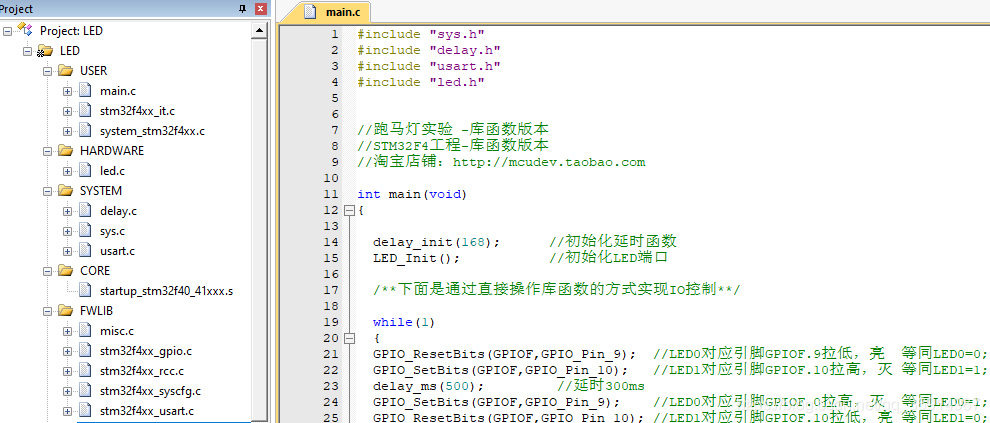Select main.c label in project tree
This screenshot has width=990, height=423.
(117, 91)
